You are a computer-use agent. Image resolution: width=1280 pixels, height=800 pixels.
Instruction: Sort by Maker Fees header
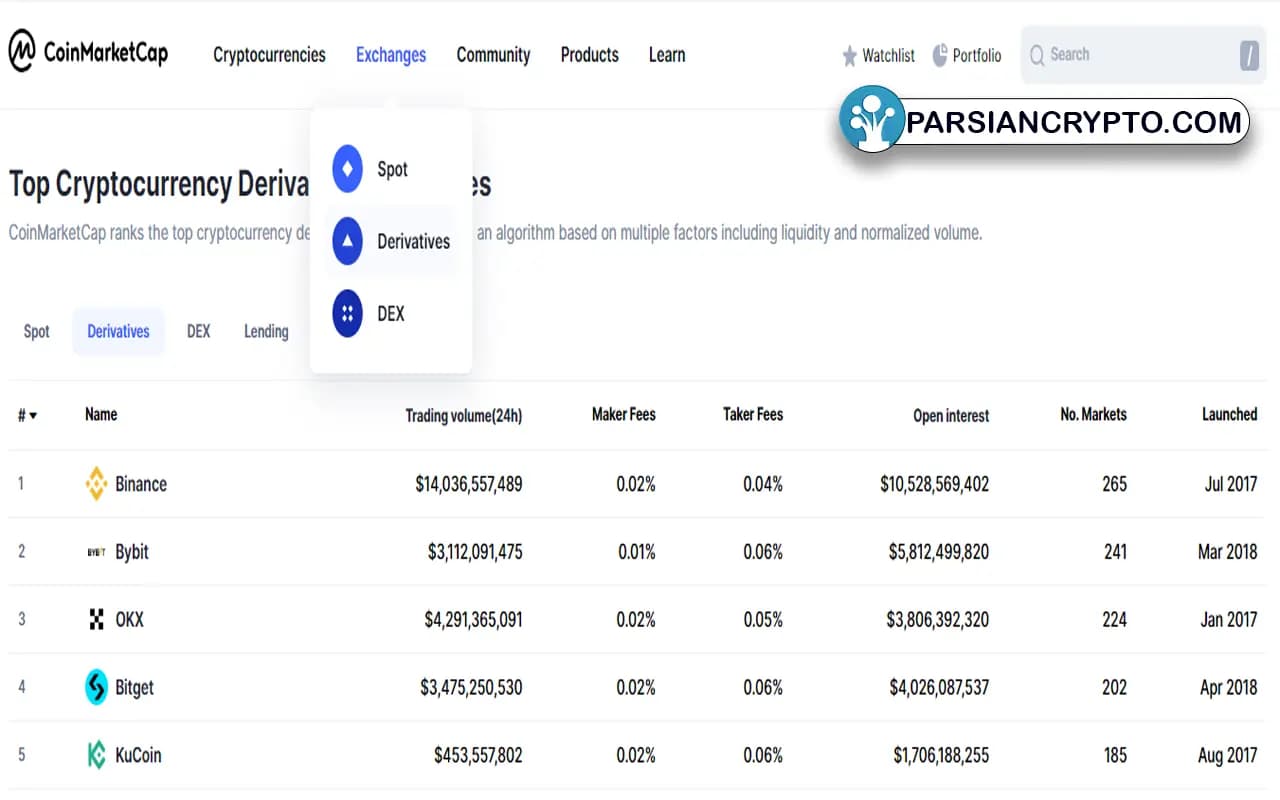click(x=624, y=414)
